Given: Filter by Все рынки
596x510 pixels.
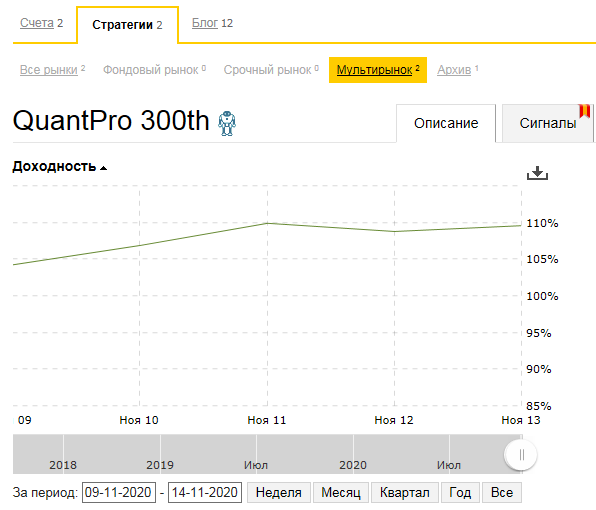Looking at the screenshot, I should coord(49,70).
